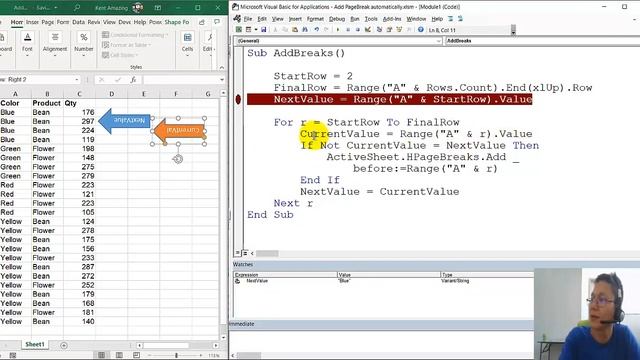This screenshot has height=360, width=640.
Task: Expand the Font group dropdown
Action: point(27,55)
